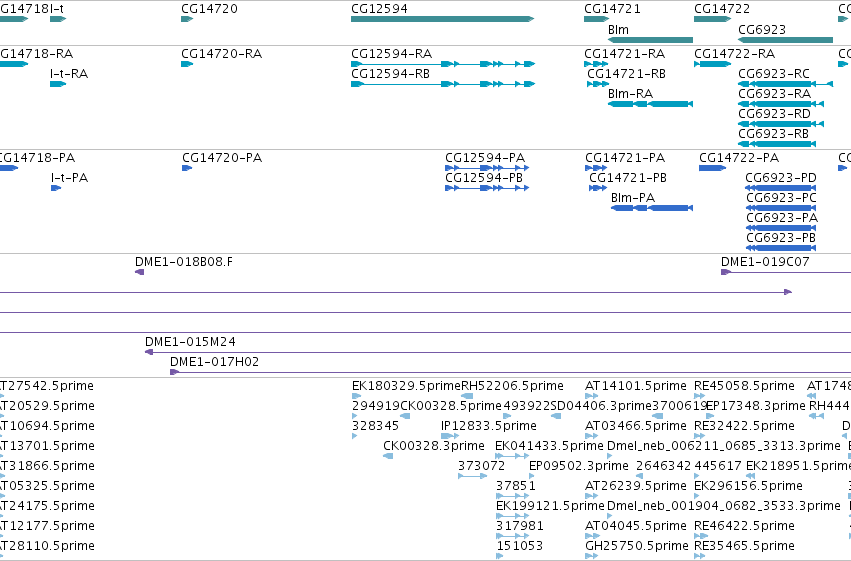
Task: Click the RE46422.5prime EST label
Action: click(x=744, y=526)
